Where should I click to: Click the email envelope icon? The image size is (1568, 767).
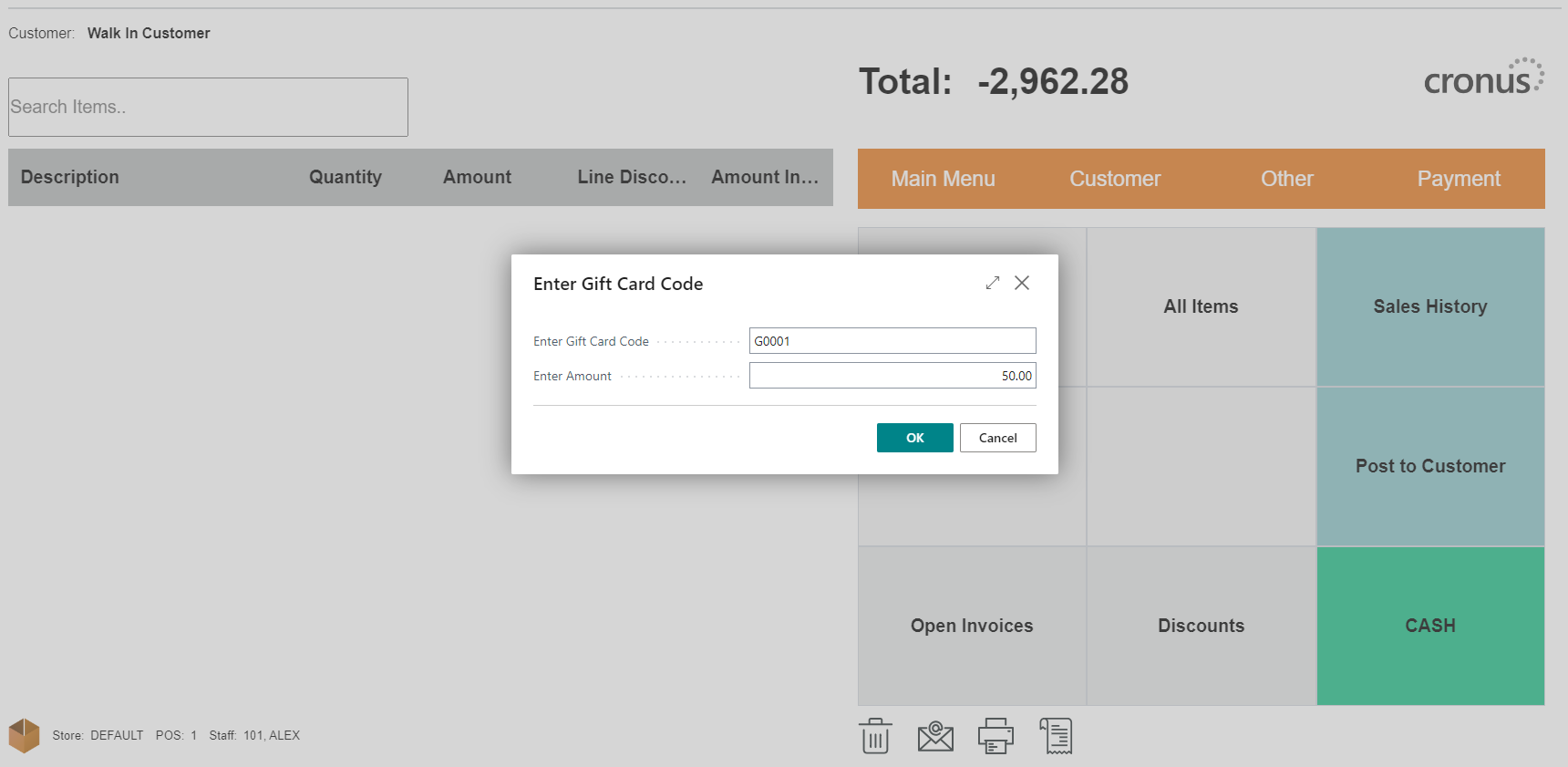(935, 736)
